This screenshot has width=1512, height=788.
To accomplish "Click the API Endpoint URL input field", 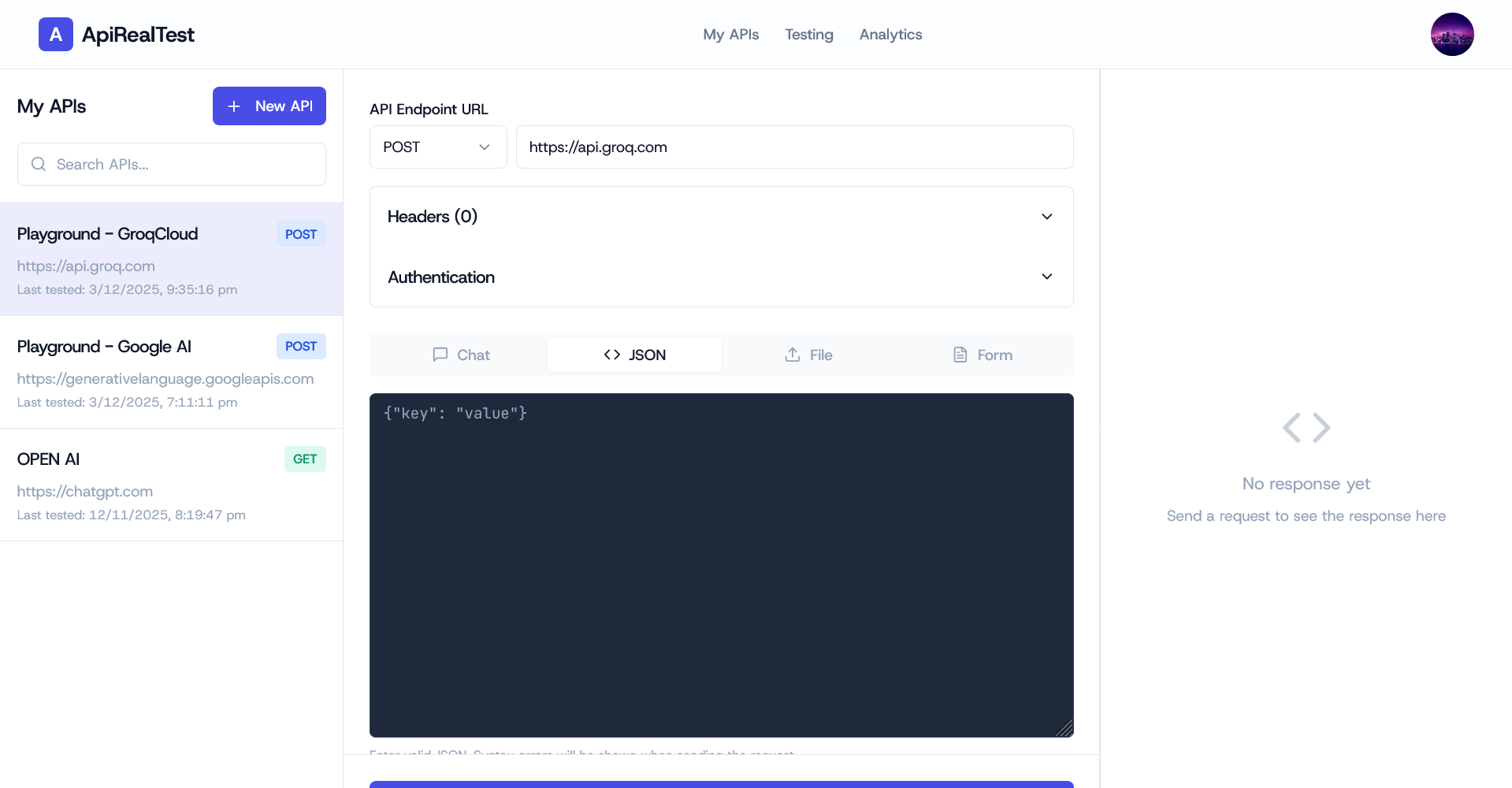I will [794, 147].
